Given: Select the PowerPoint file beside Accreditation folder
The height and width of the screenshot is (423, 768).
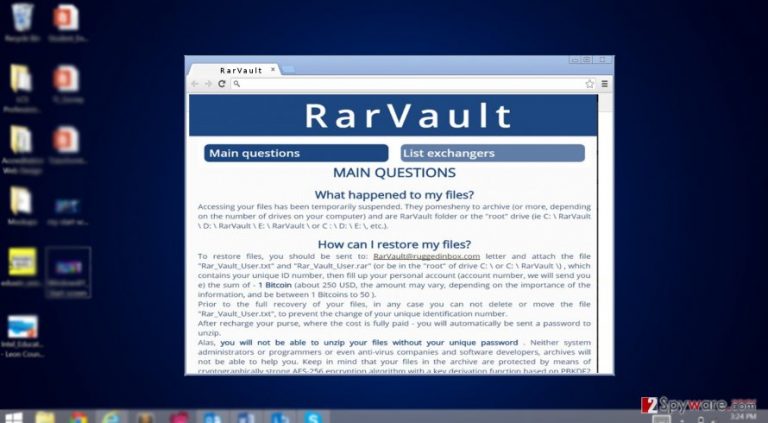Looking at the screenshot, I should (x=67, y=144).
